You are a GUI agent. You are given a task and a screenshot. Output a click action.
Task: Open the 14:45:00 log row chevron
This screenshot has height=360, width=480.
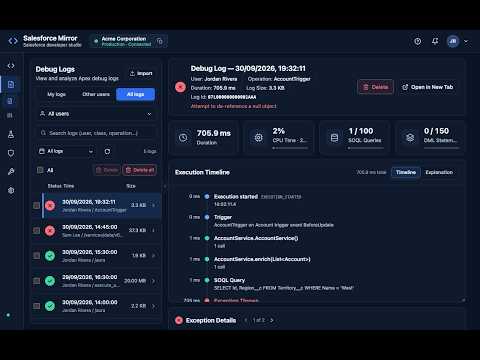(x=153, y=230)
